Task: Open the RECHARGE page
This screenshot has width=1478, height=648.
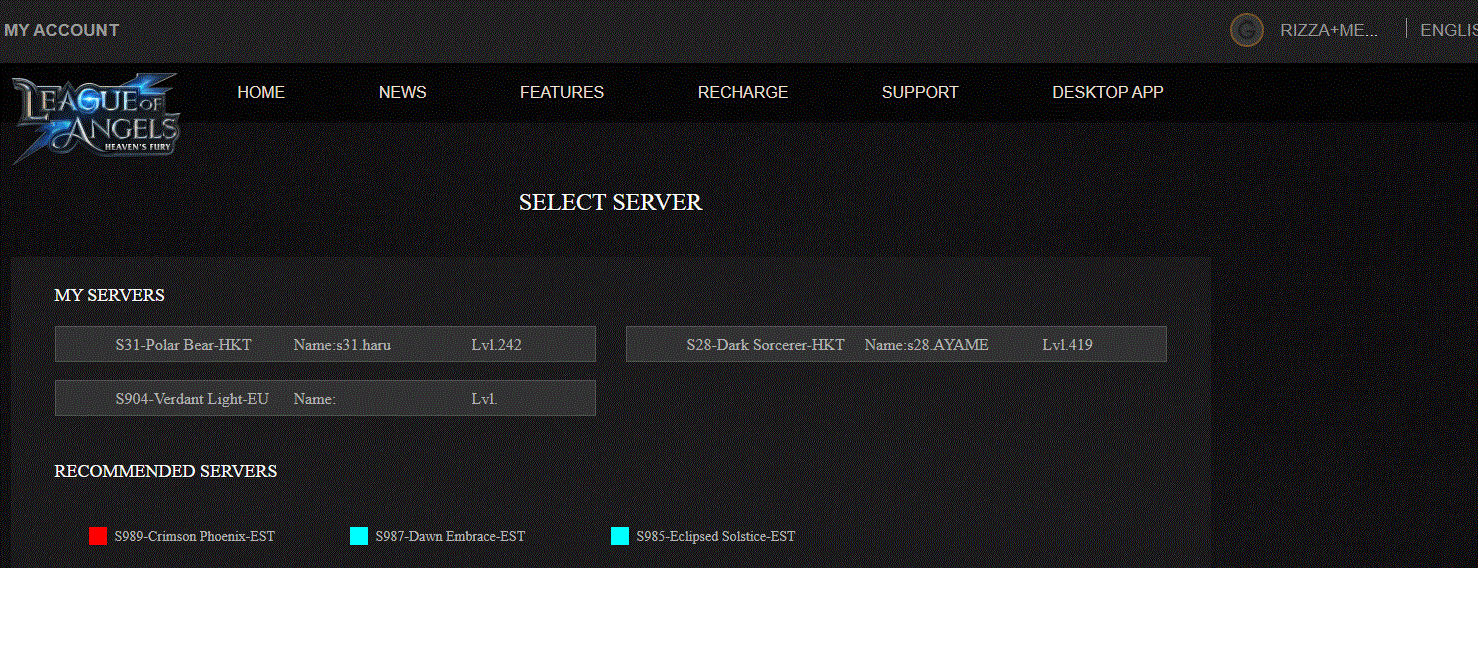Action: [x=743, y=92]
